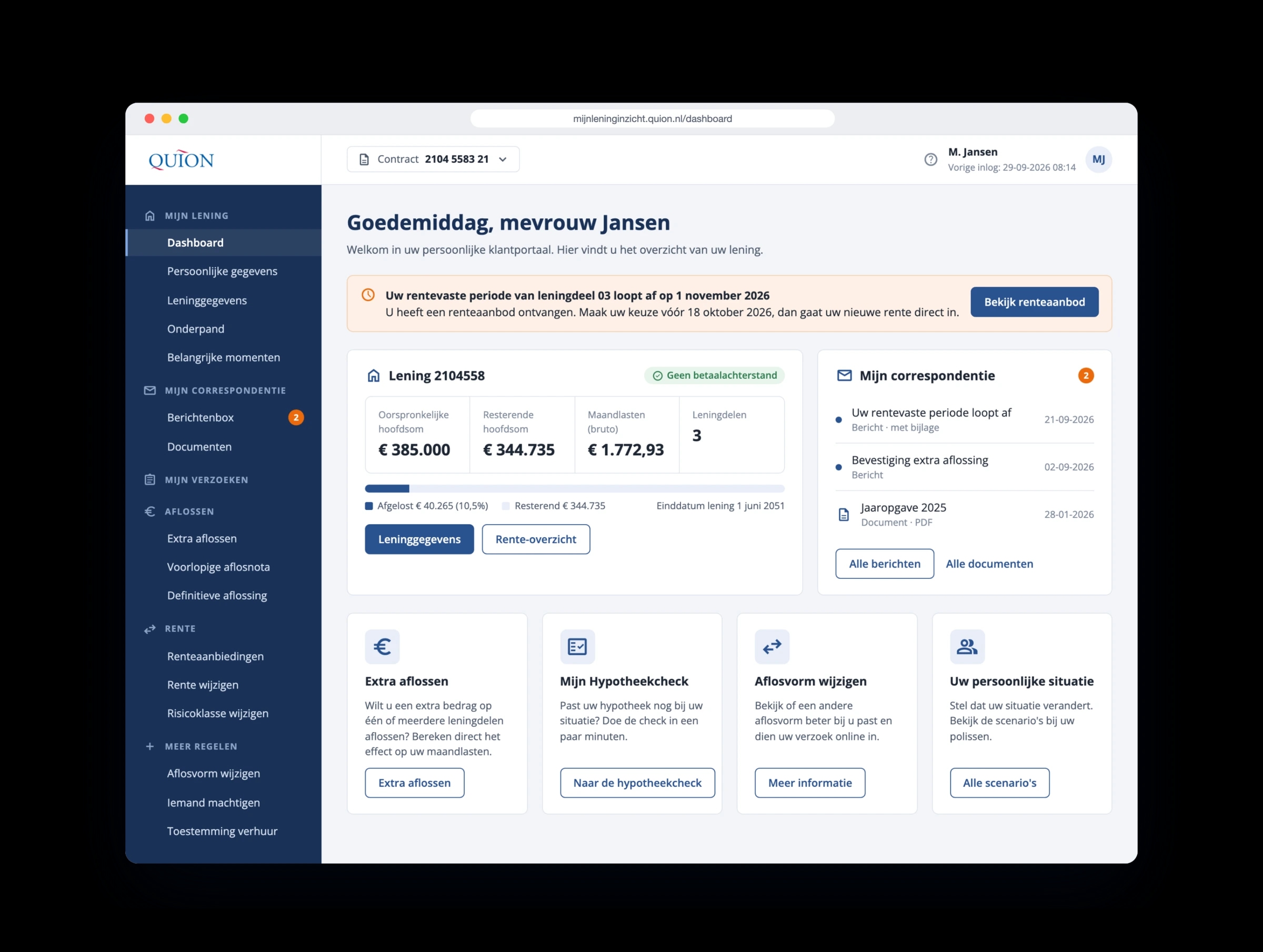Click the envelope icon in Mijn correspondentie card
1263x952 pixels.
[844, 376]
